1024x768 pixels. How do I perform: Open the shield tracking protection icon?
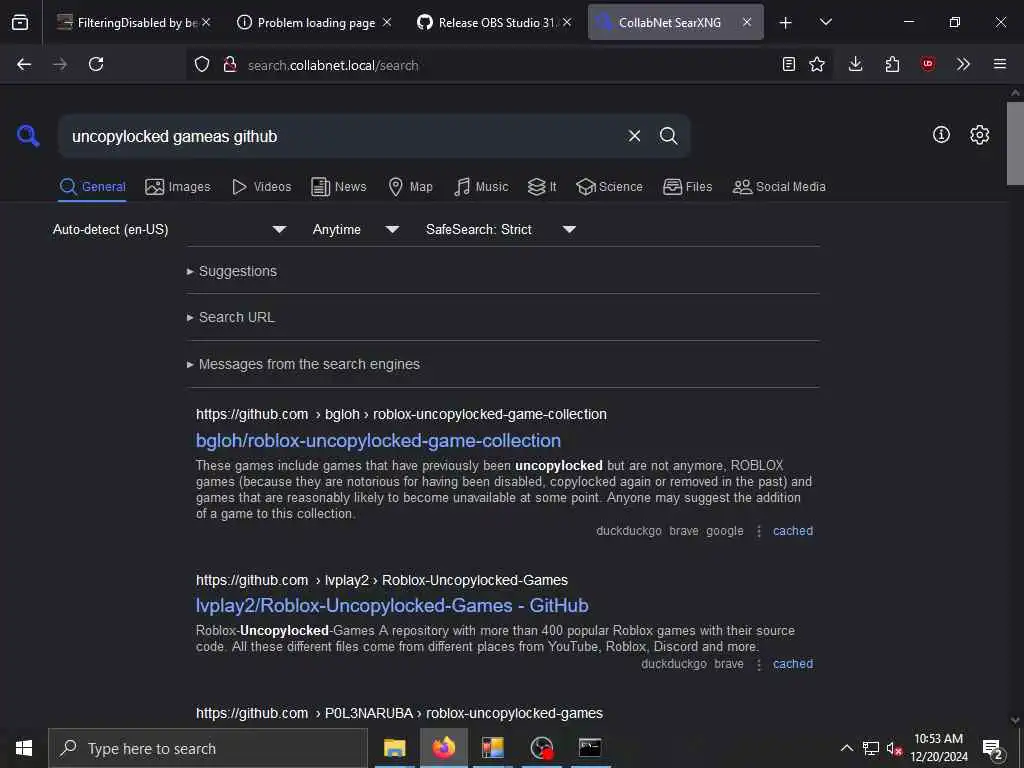click(x=202, y=64)
